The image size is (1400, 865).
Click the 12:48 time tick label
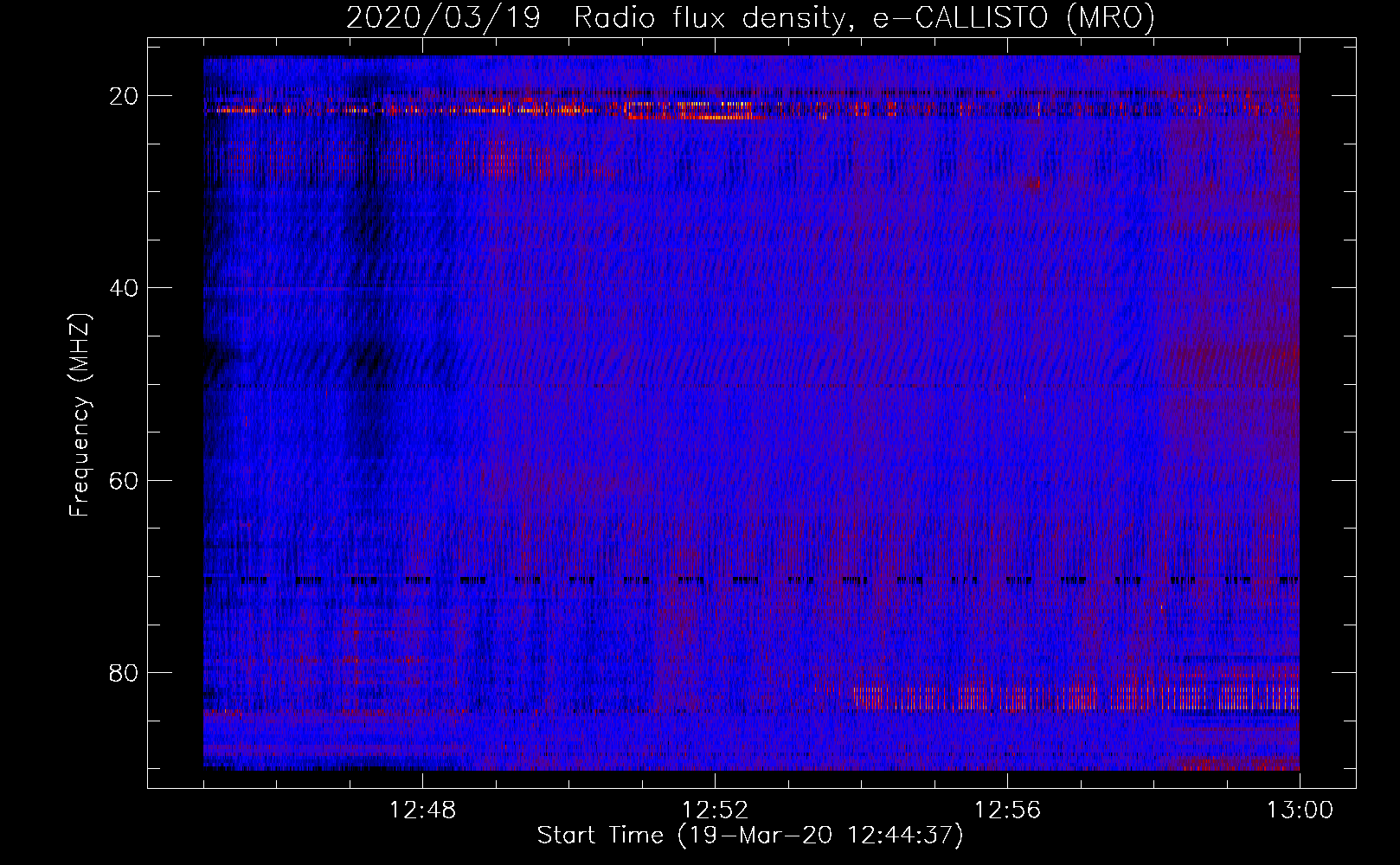point(423,811)
